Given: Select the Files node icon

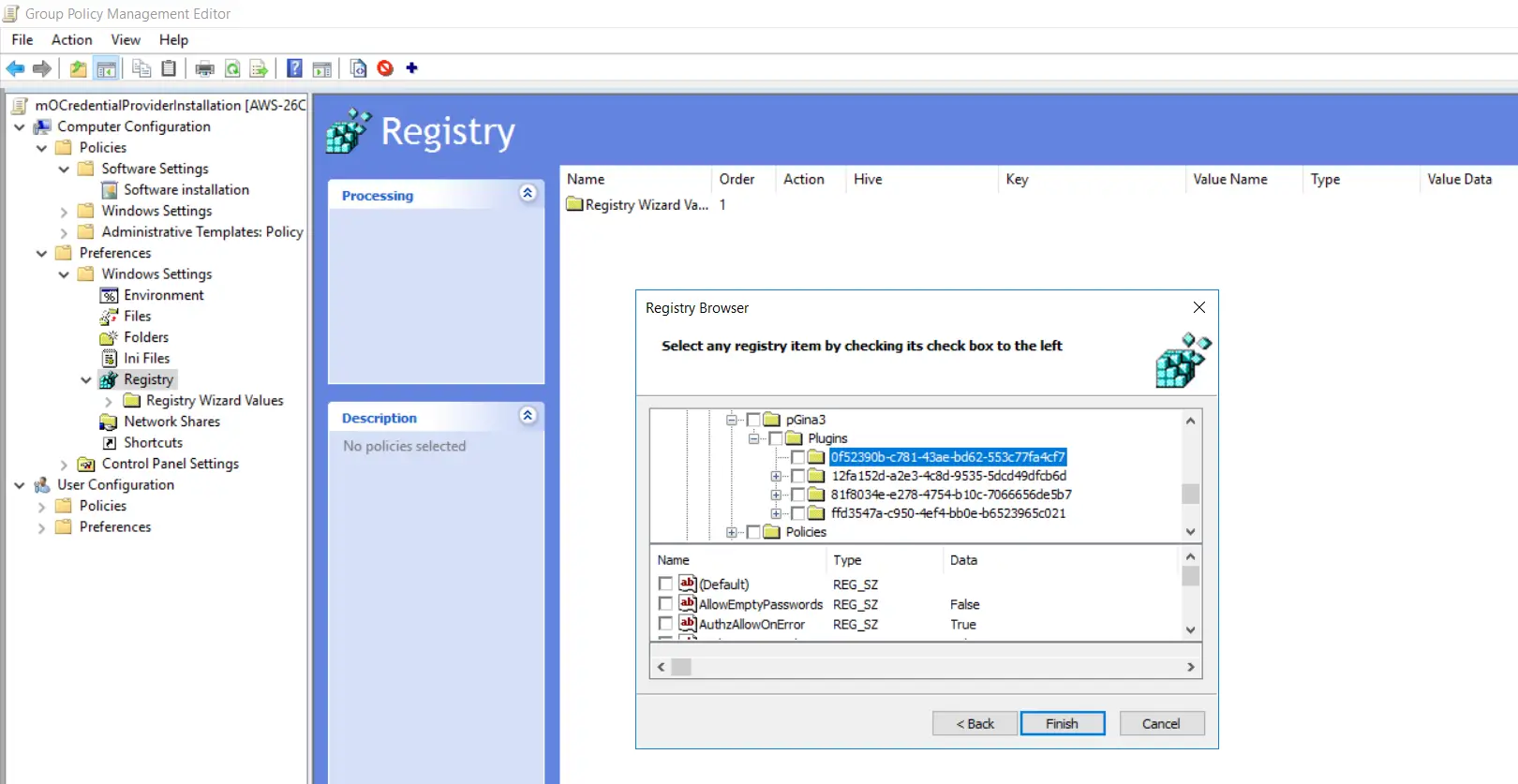Looking at the screenshot, I should (110, 317).
